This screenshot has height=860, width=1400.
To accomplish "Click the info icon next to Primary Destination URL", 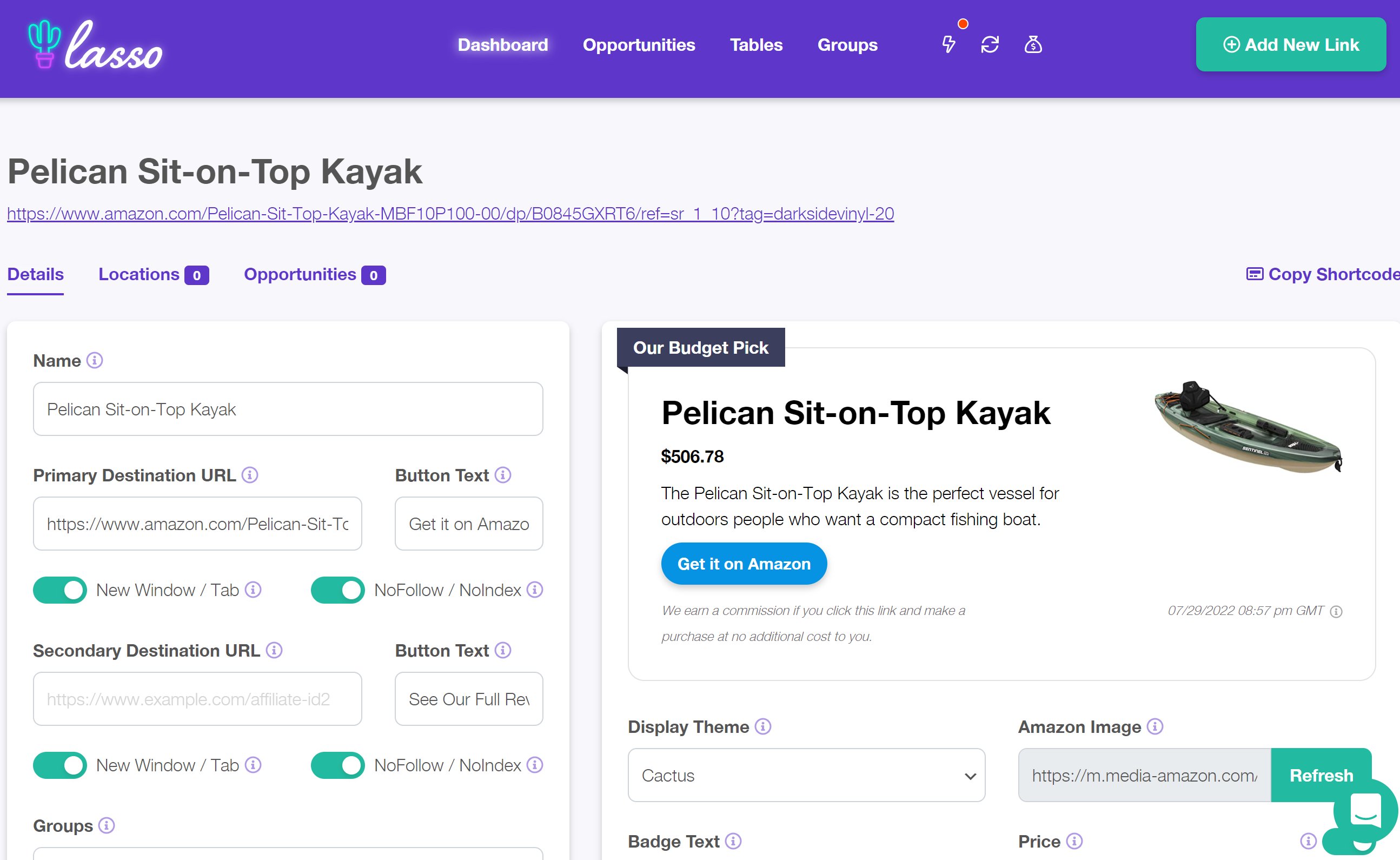I will tap(250, 475).
